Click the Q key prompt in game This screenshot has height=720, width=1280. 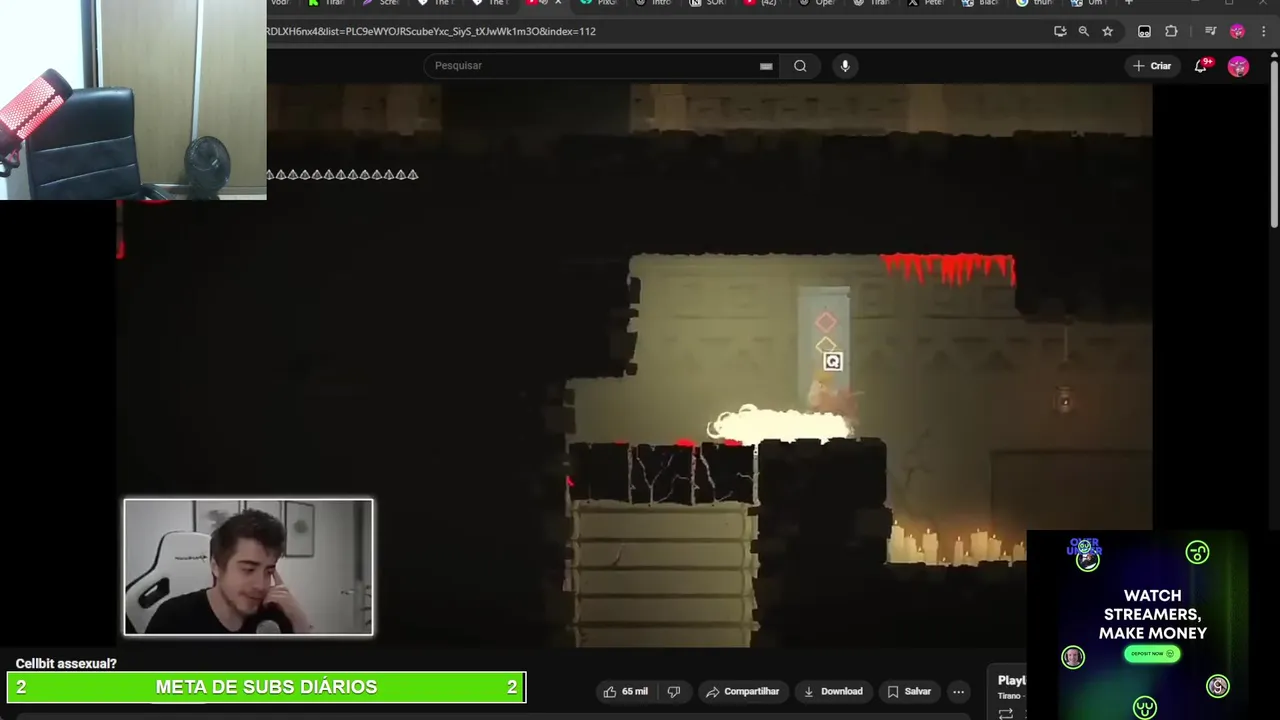coord(832,362)
